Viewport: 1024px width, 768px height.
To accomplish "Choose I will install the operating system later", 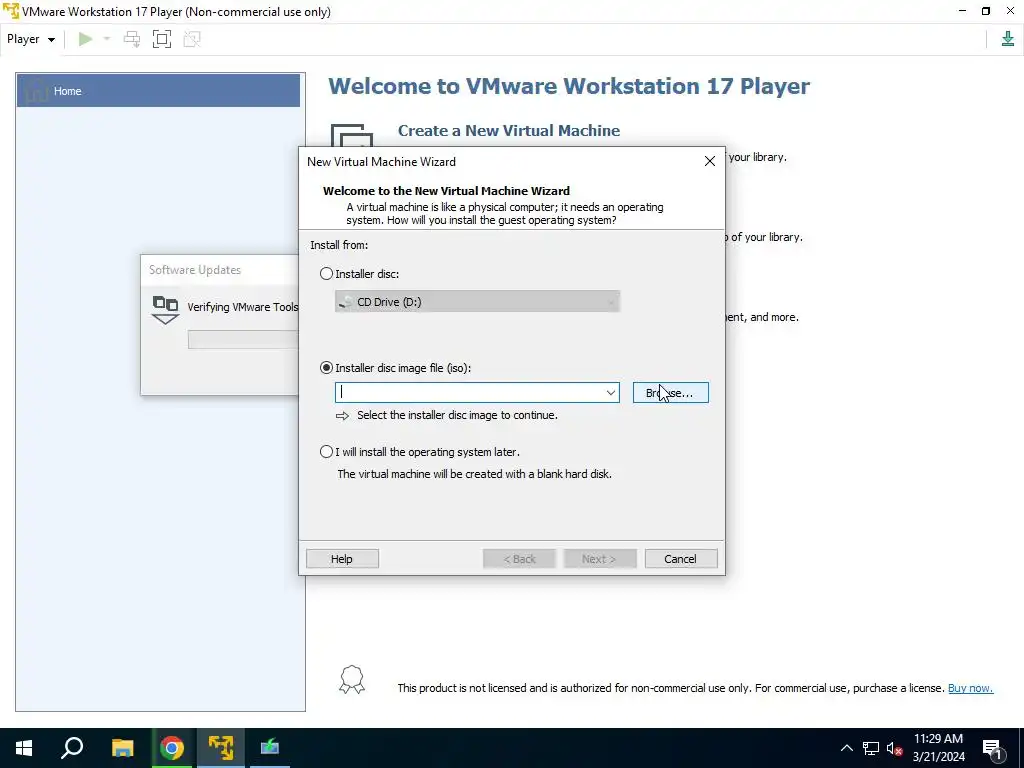I will coord(326,452).
